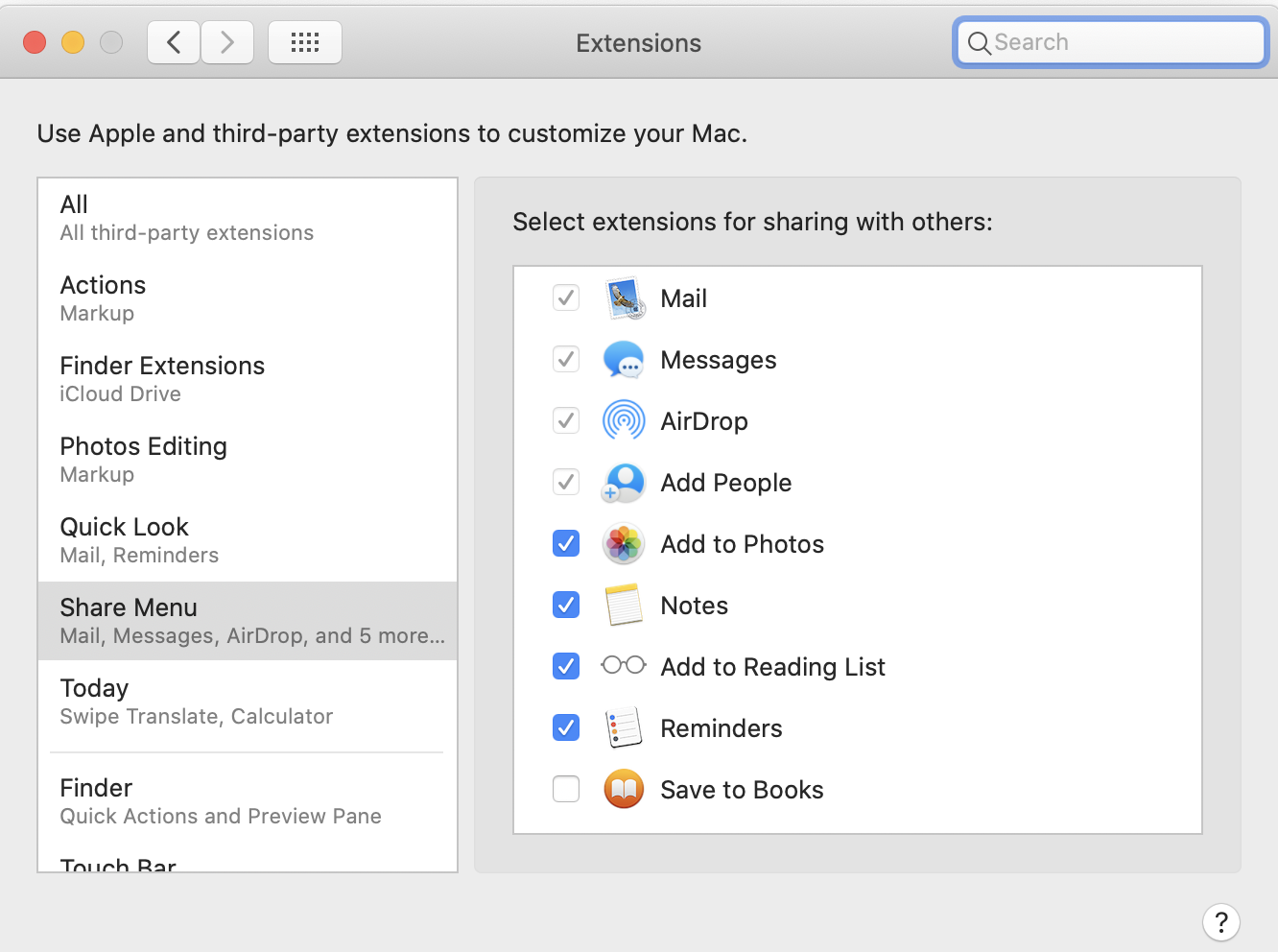Image resolution: width=1278 pixels, height=952 pixels.
Task: Click the 'Add to Reading List' label
Action: point(772,667)
